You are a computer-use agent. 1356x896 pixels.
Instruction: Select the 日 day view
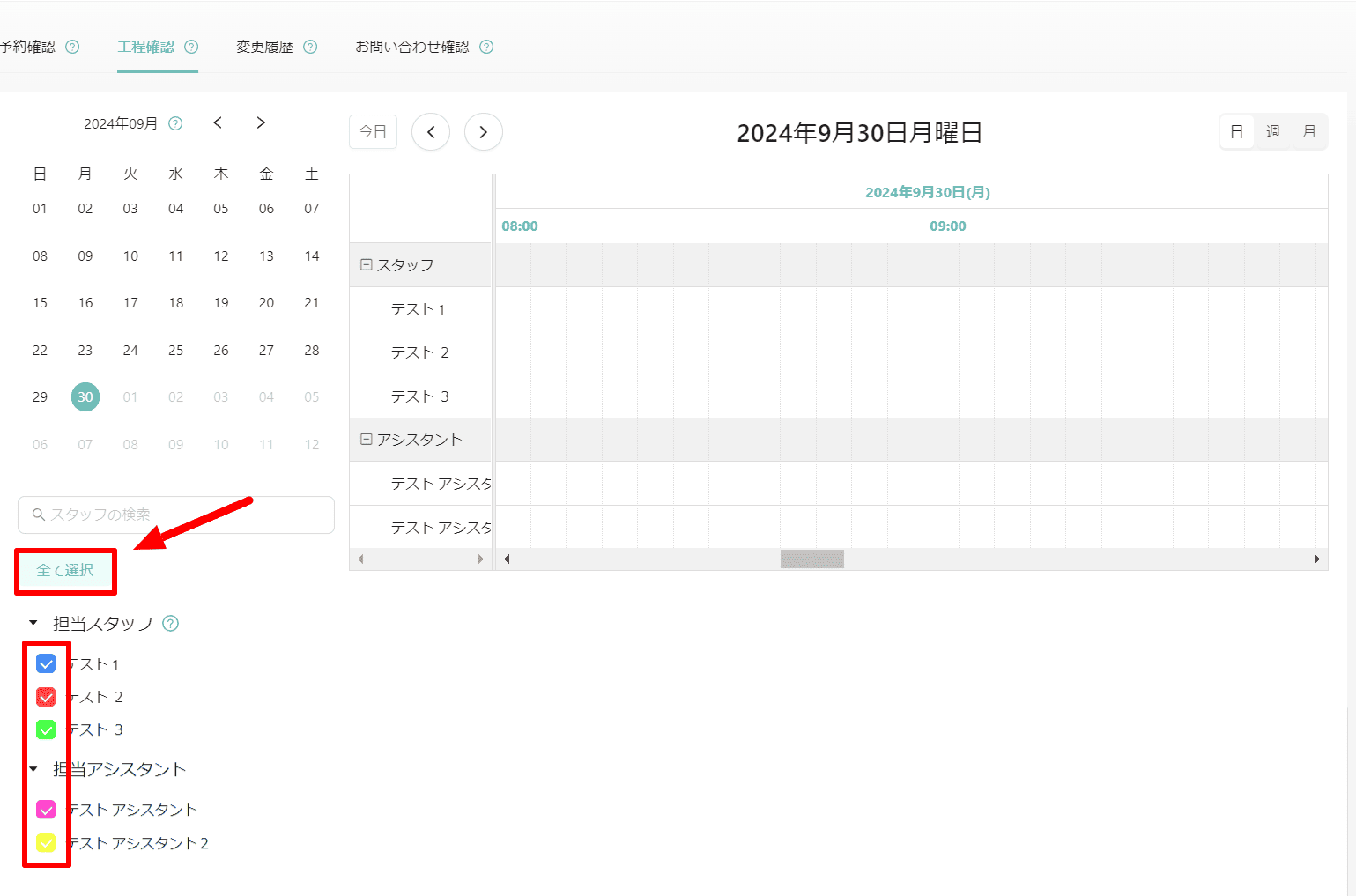1237,132
